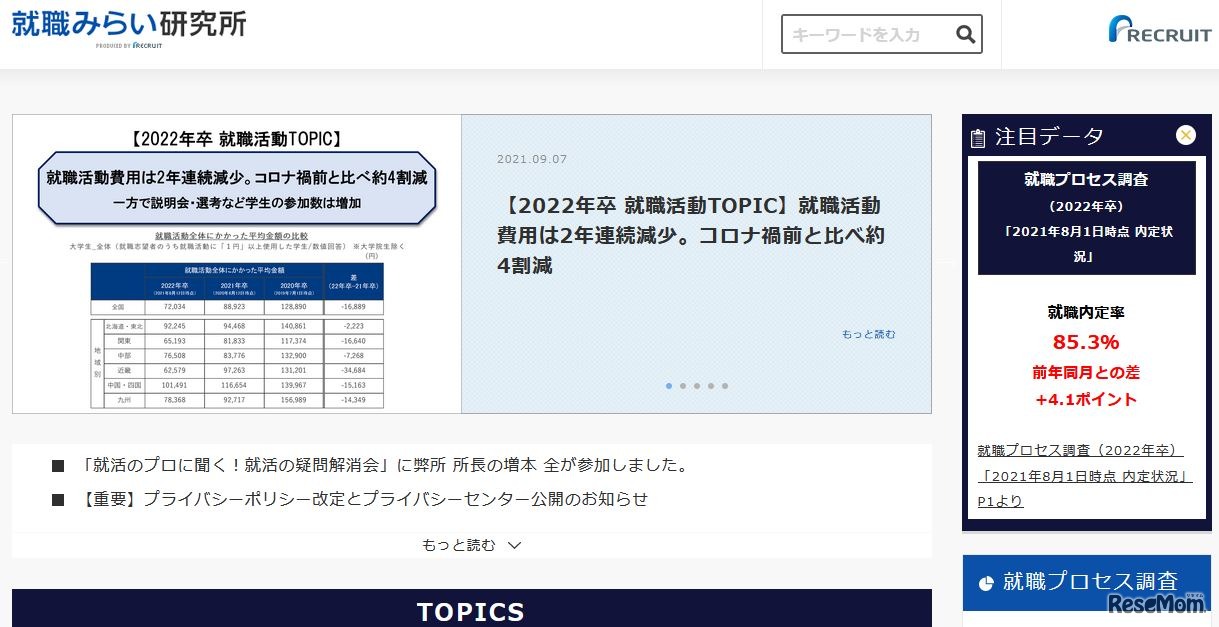Open the 就職プロセス調査（2022年卒）underlined report link
Image resolution: width=1219 pixels, height=627 pixels.
pos(1086,475)
